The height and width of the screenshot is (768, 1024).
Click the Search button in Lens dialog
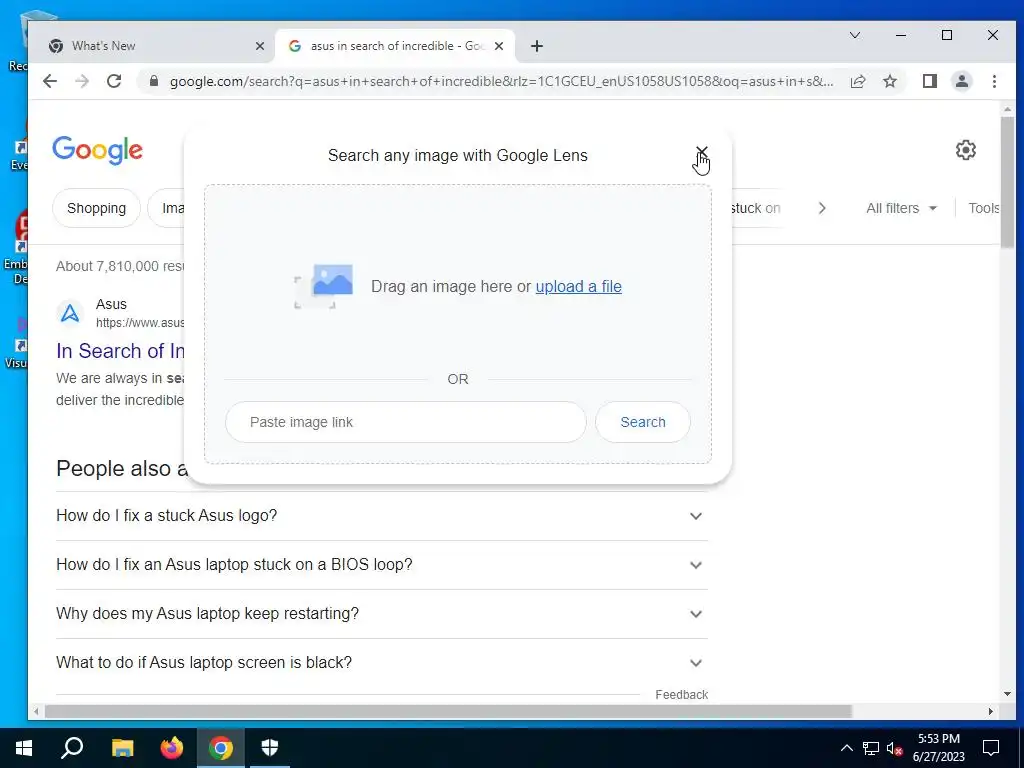643,422
